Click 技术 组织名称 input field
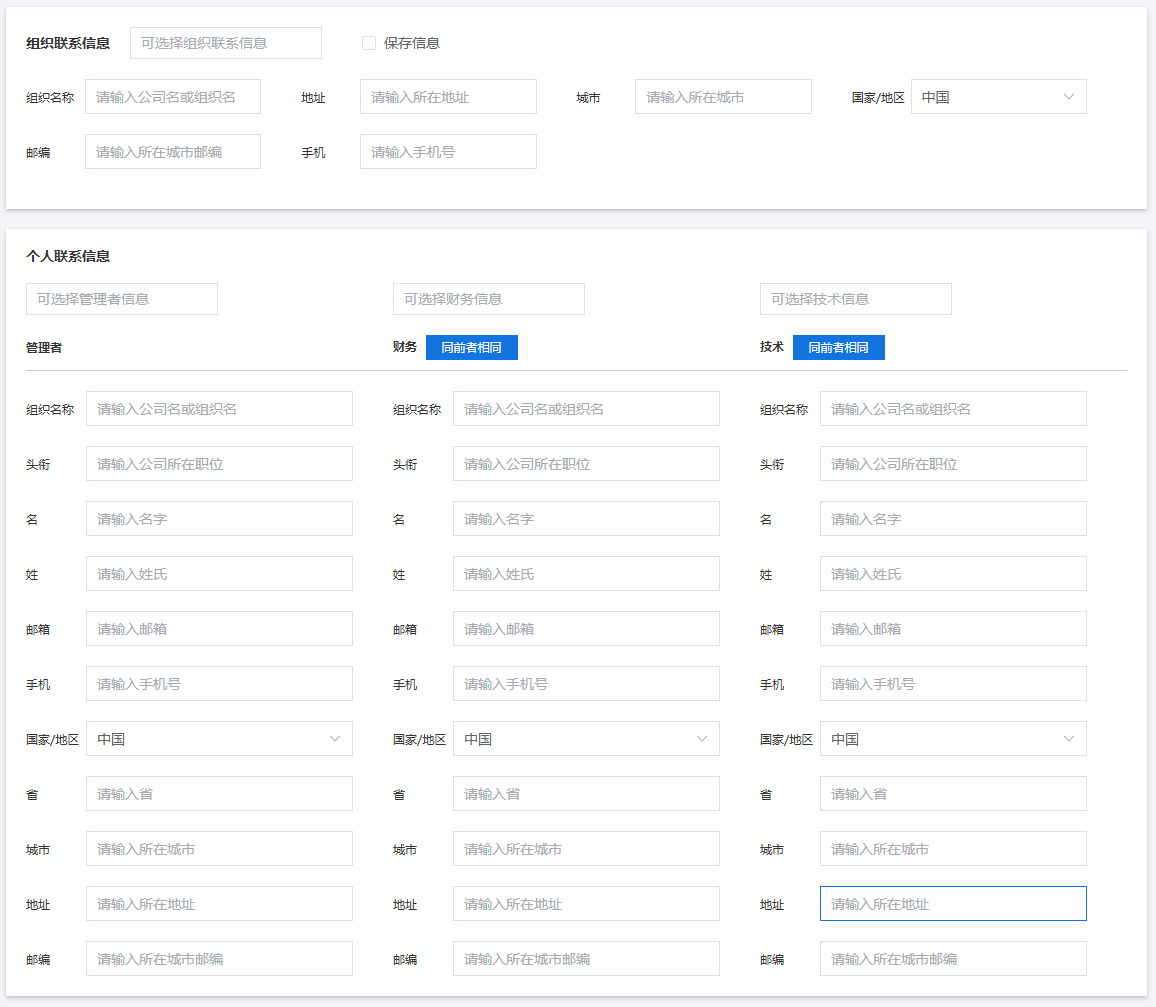The width and height of the screenshot is (1156, 1007). [953, 409]
